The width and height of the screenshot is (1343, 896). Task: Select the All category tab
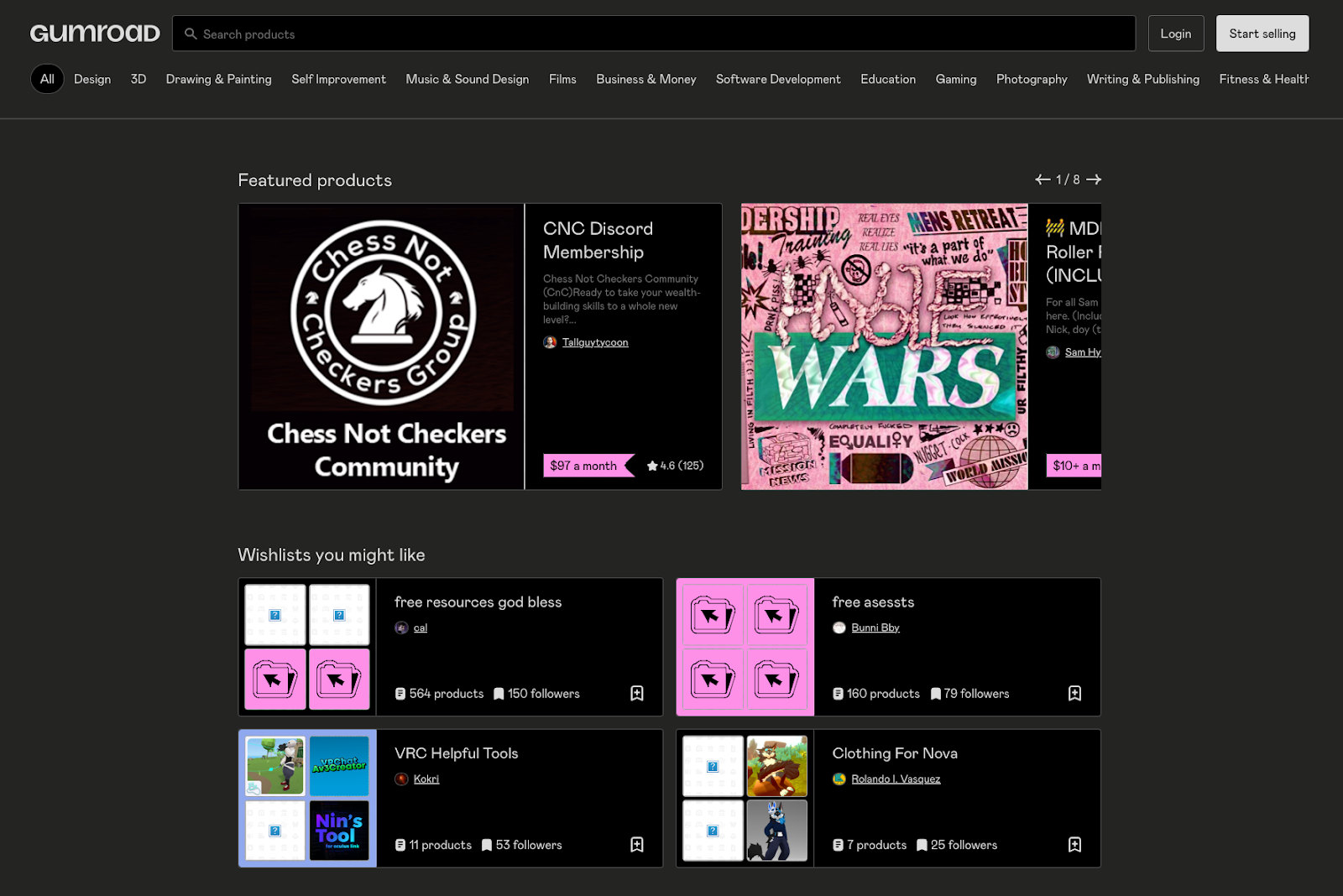coord(47,79)
